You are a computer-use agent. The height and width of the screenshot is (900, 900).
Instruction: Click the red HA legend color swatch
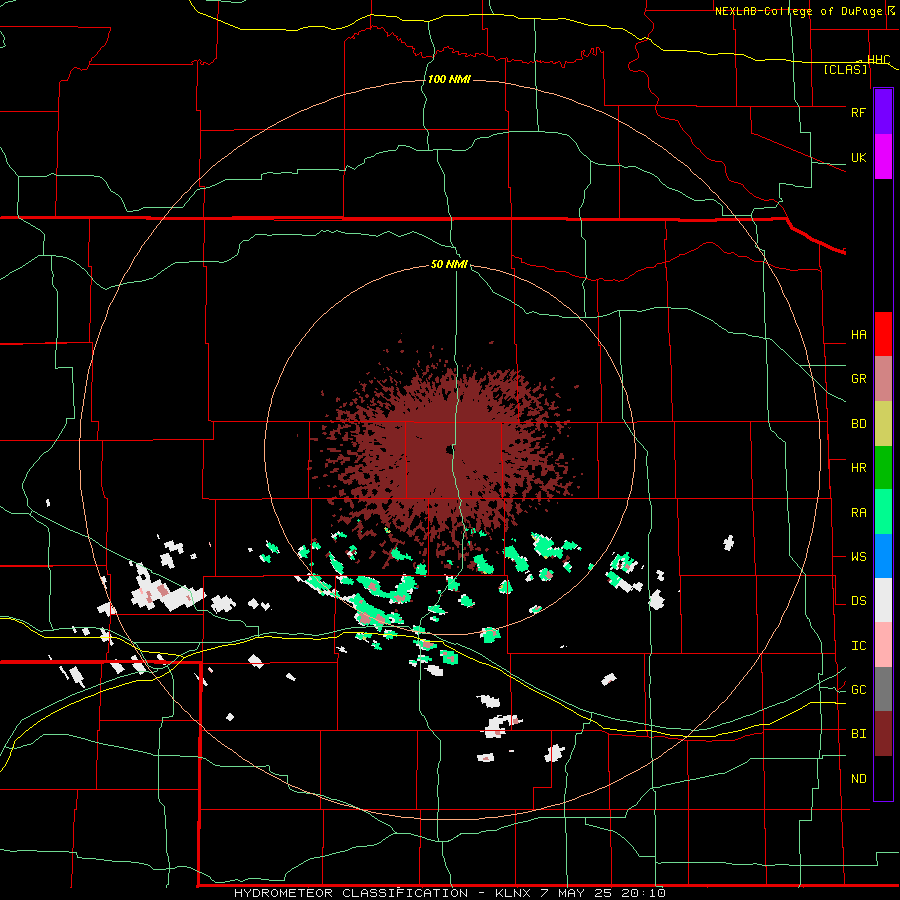(883, 334)
